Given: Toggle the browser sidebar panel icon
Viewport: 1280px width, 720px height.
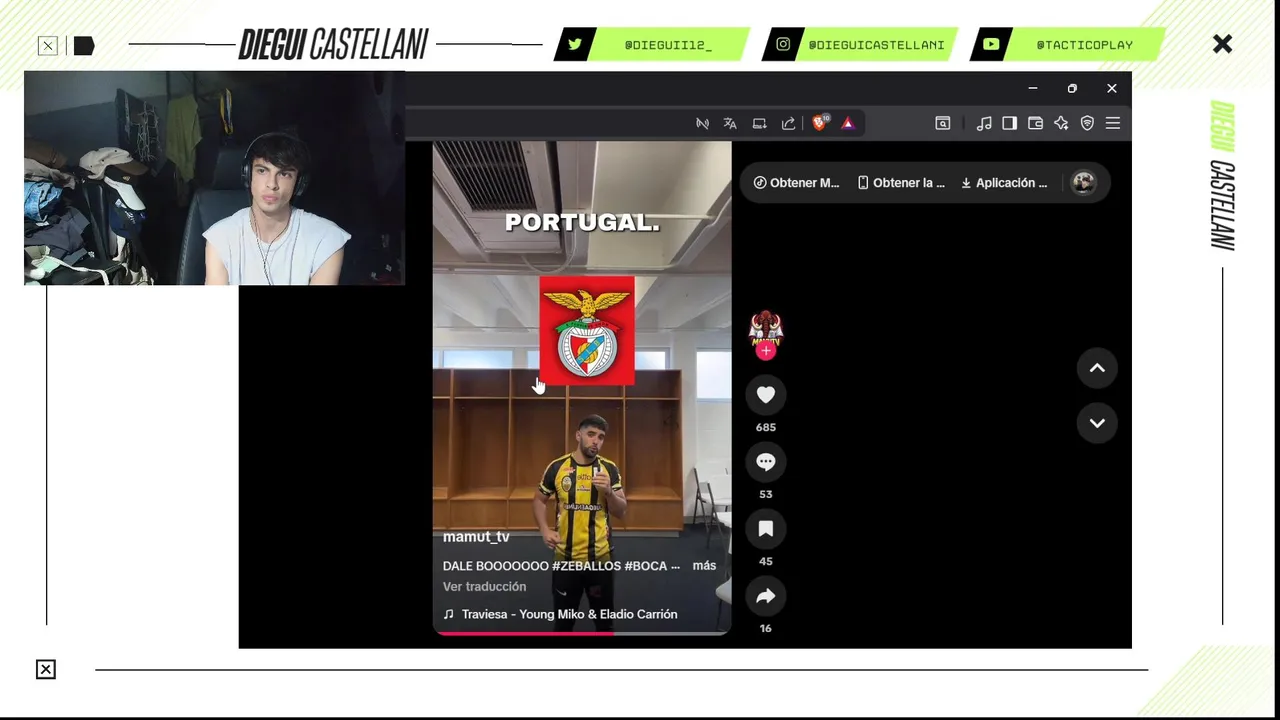Looking at the screenshot, I should pyautogui.click(x=1009, y=123).
